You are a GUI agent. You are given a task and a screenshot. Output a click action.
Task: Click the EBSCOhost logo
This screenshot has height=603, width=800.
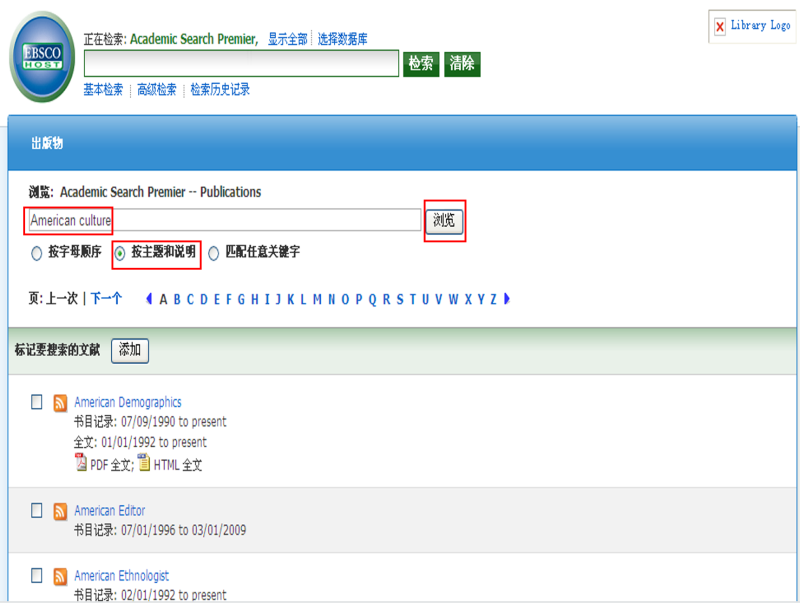[x=42, y=57]
